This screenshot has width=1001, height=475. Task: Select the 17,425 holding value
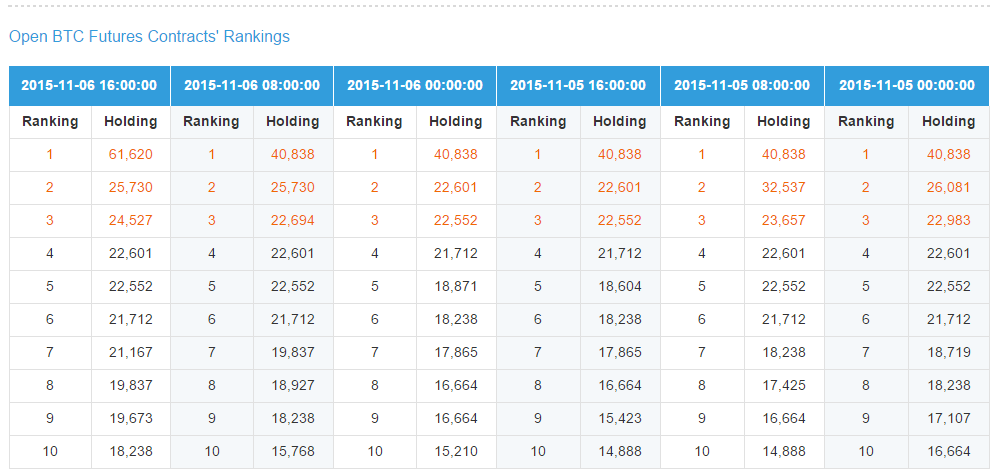(x=784, y=386)
